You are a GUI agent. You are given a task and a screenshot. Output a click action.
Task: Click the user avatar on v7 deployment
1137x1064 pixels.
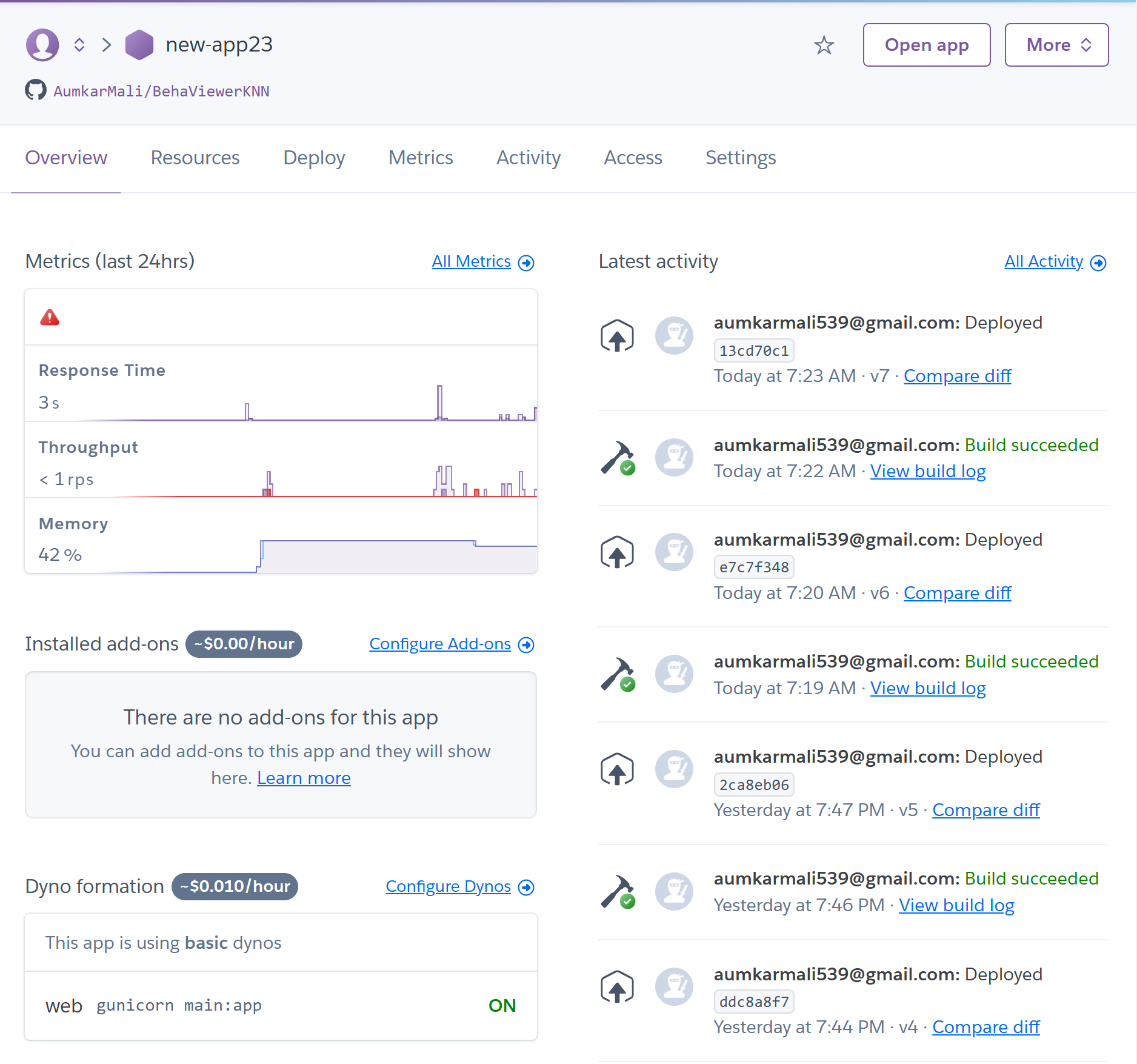point(674,335)
